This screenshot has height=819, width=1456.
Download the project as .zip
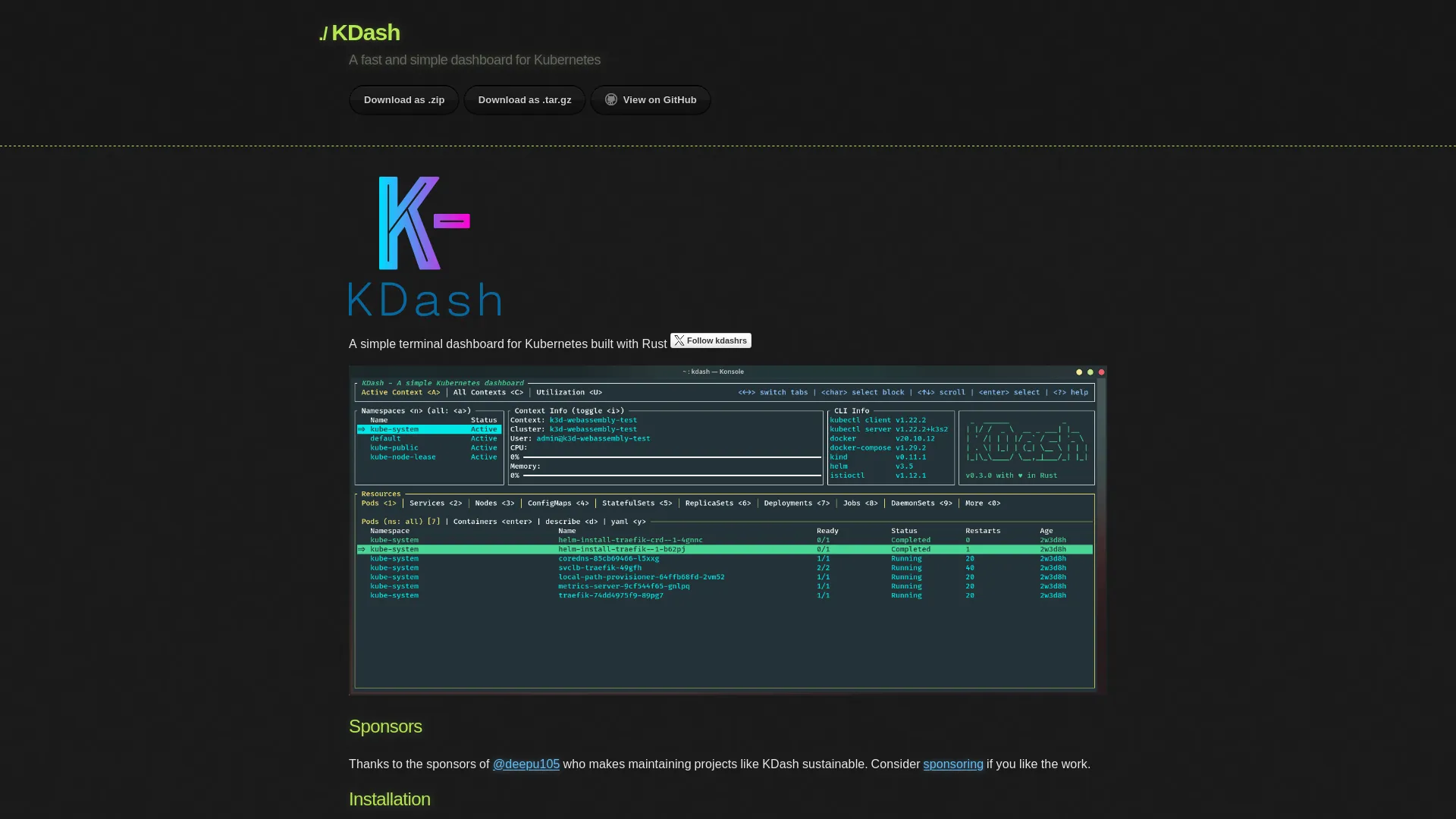[x=404, y=100]
